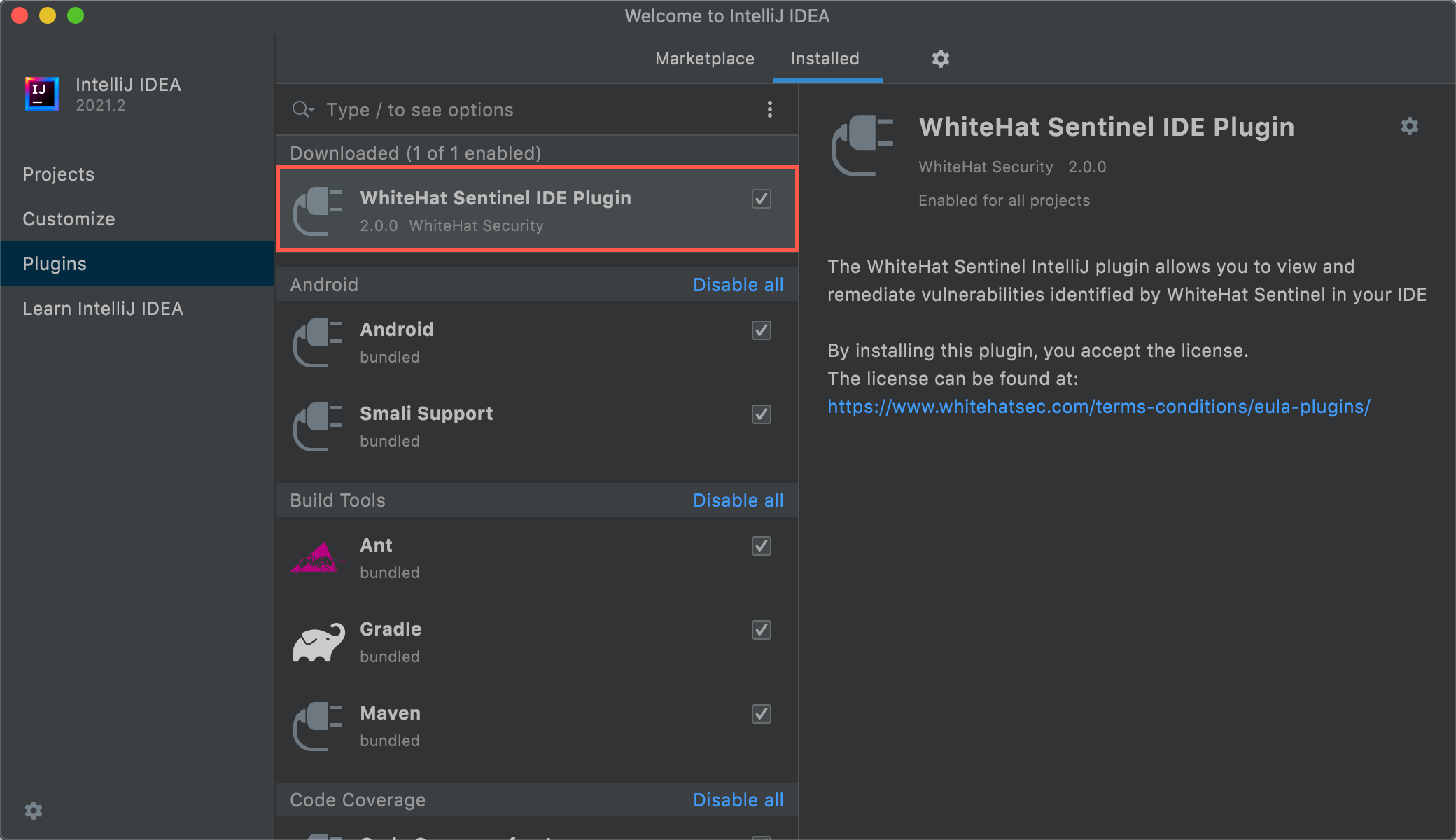Select the Android plugin icon

(x=318, y=342)
